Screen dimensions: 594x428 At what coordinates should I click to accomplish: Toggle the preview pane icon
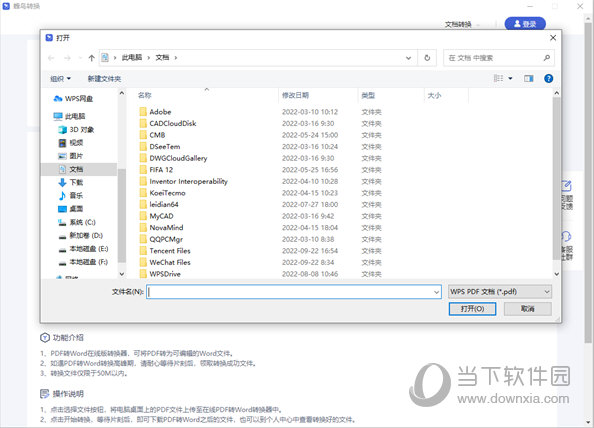tap(528, 78)
